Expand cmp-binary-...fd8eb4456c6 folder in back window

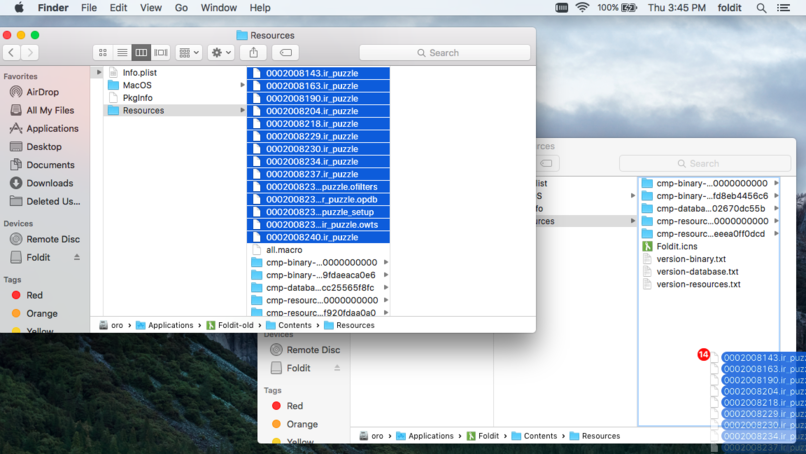776,196
